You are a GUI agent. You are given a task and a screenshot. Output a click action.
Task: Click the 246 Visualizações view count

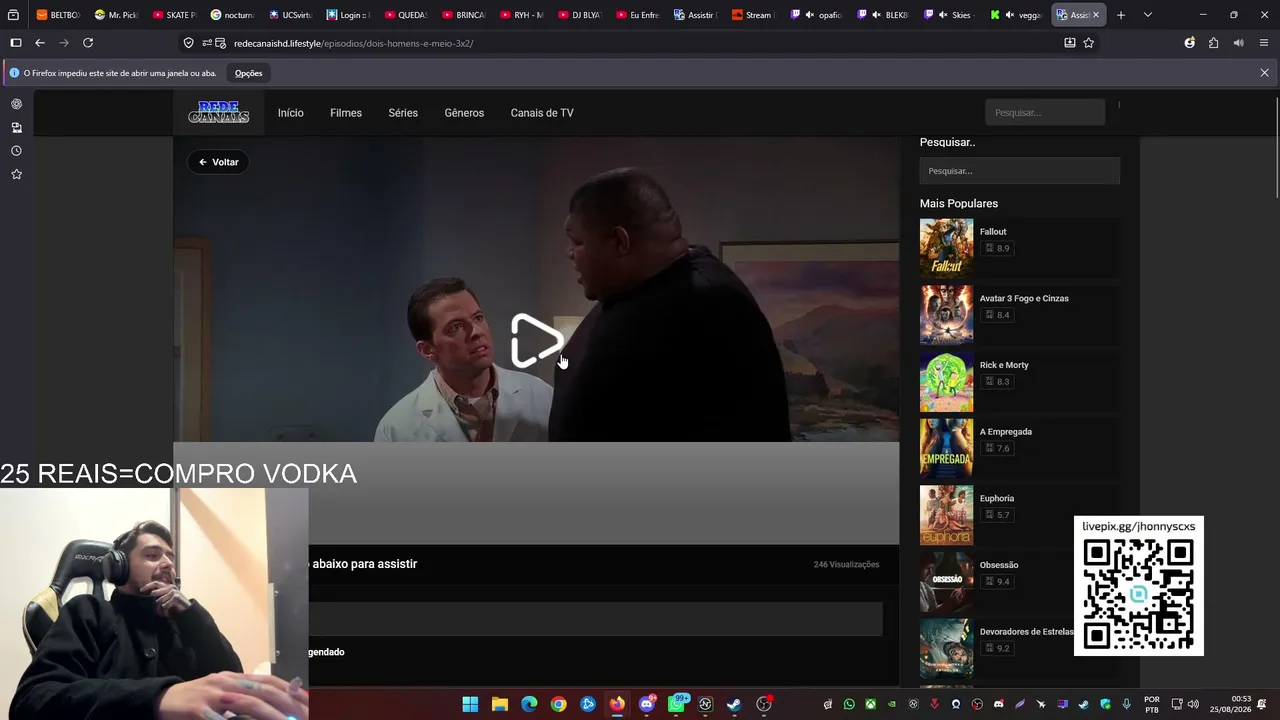pyautogui.click(x=846, y=565)
